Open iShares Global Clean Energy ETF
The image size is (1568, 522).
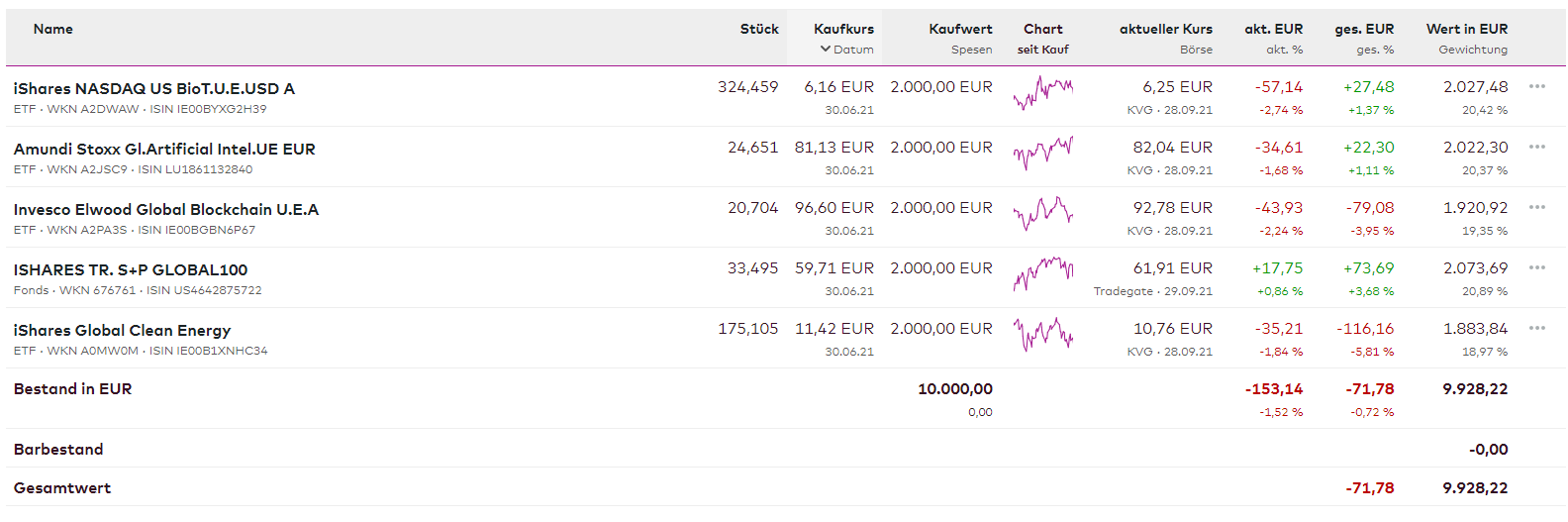click(123, 331)
